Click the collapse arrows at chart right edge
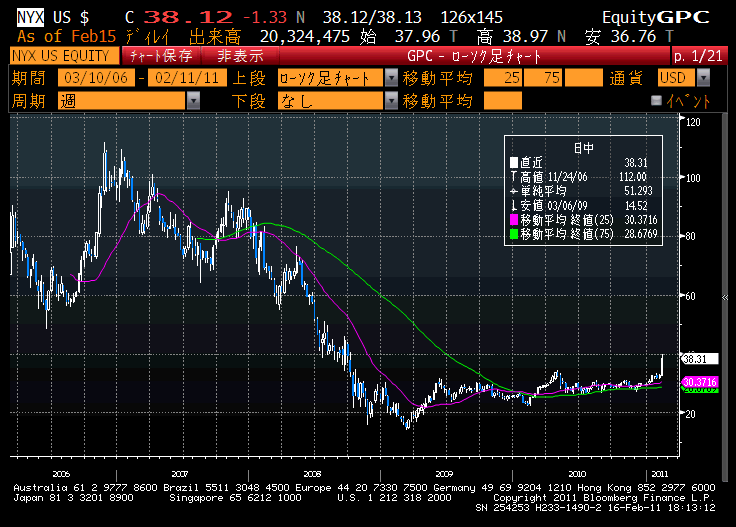The image size is (736, 527). coord(725,297)
